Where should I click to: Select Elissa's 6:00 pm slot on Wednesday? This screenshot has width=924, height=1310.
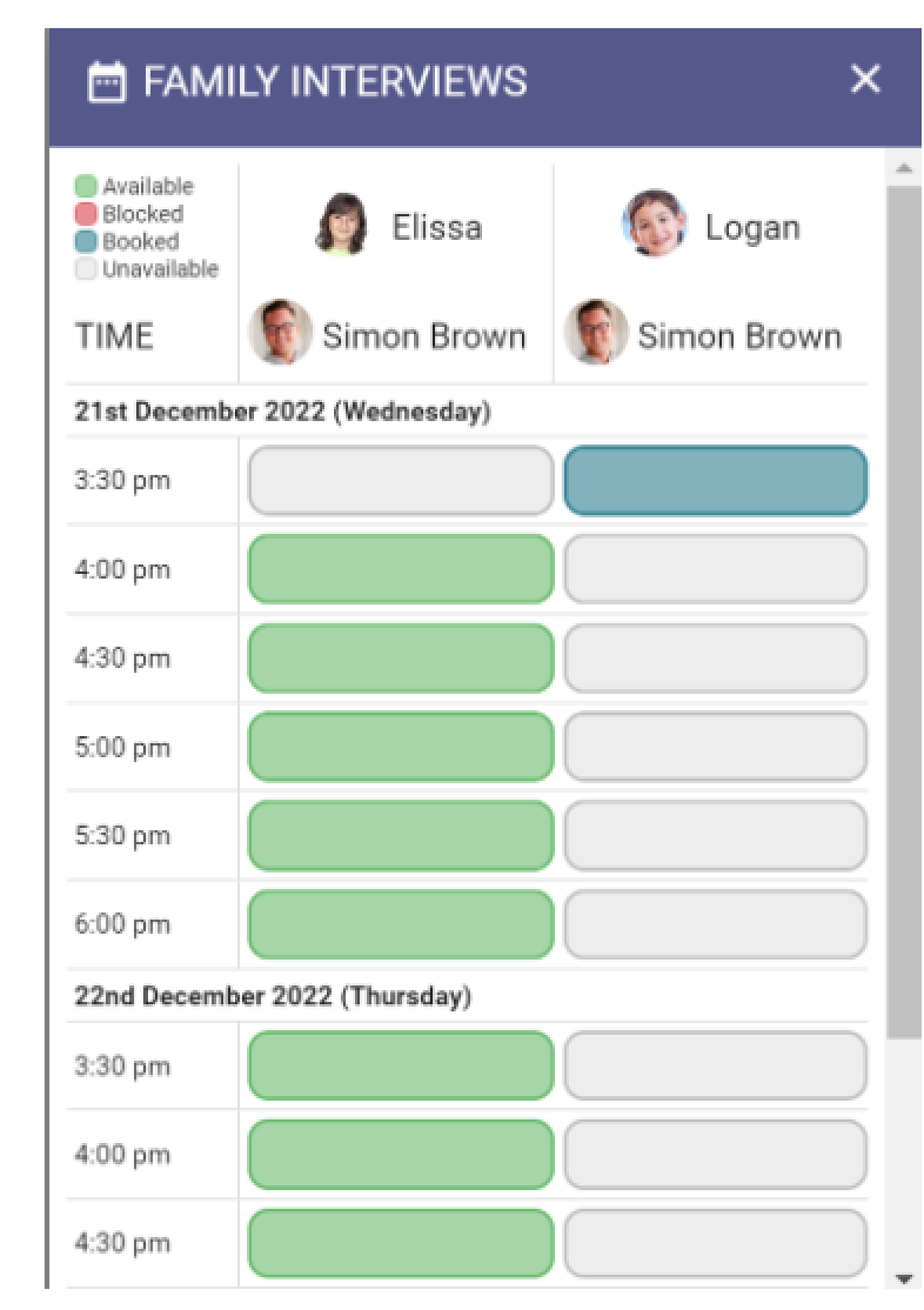(x=401, y=924)
